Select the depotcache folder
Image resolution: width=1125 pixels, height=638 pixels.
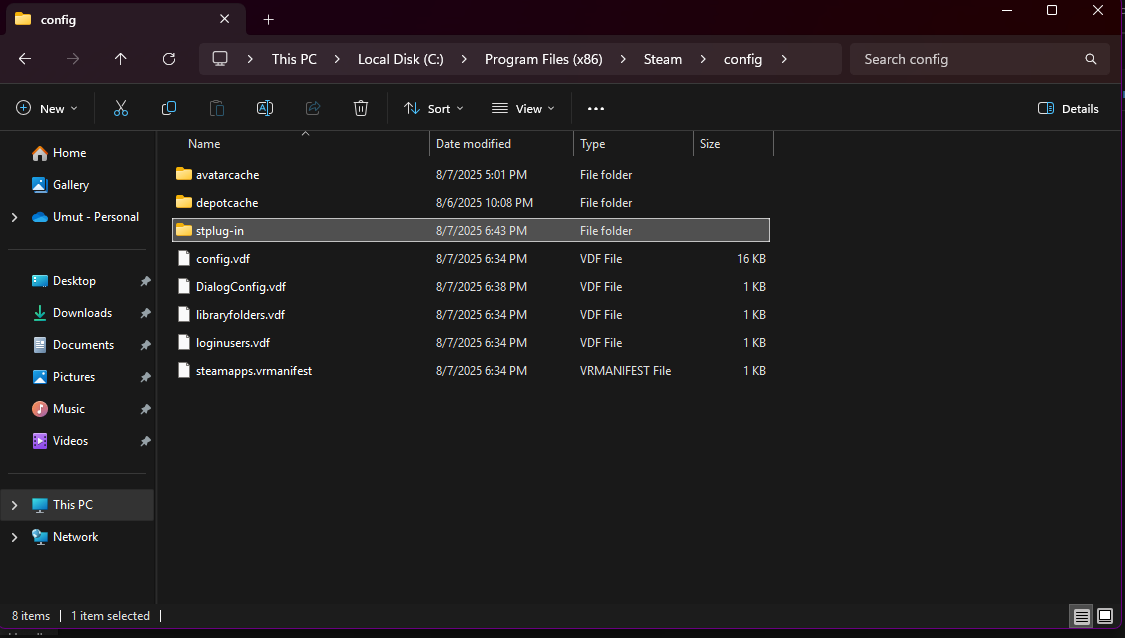coord(471,202)
